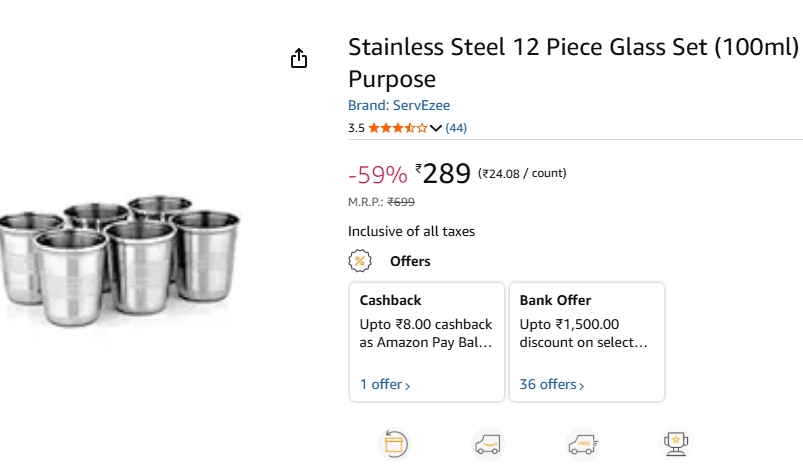This screenshot has width=803, height=465.
Task: Click the 3.5 rating number
Action: click(x=356, y=128)
